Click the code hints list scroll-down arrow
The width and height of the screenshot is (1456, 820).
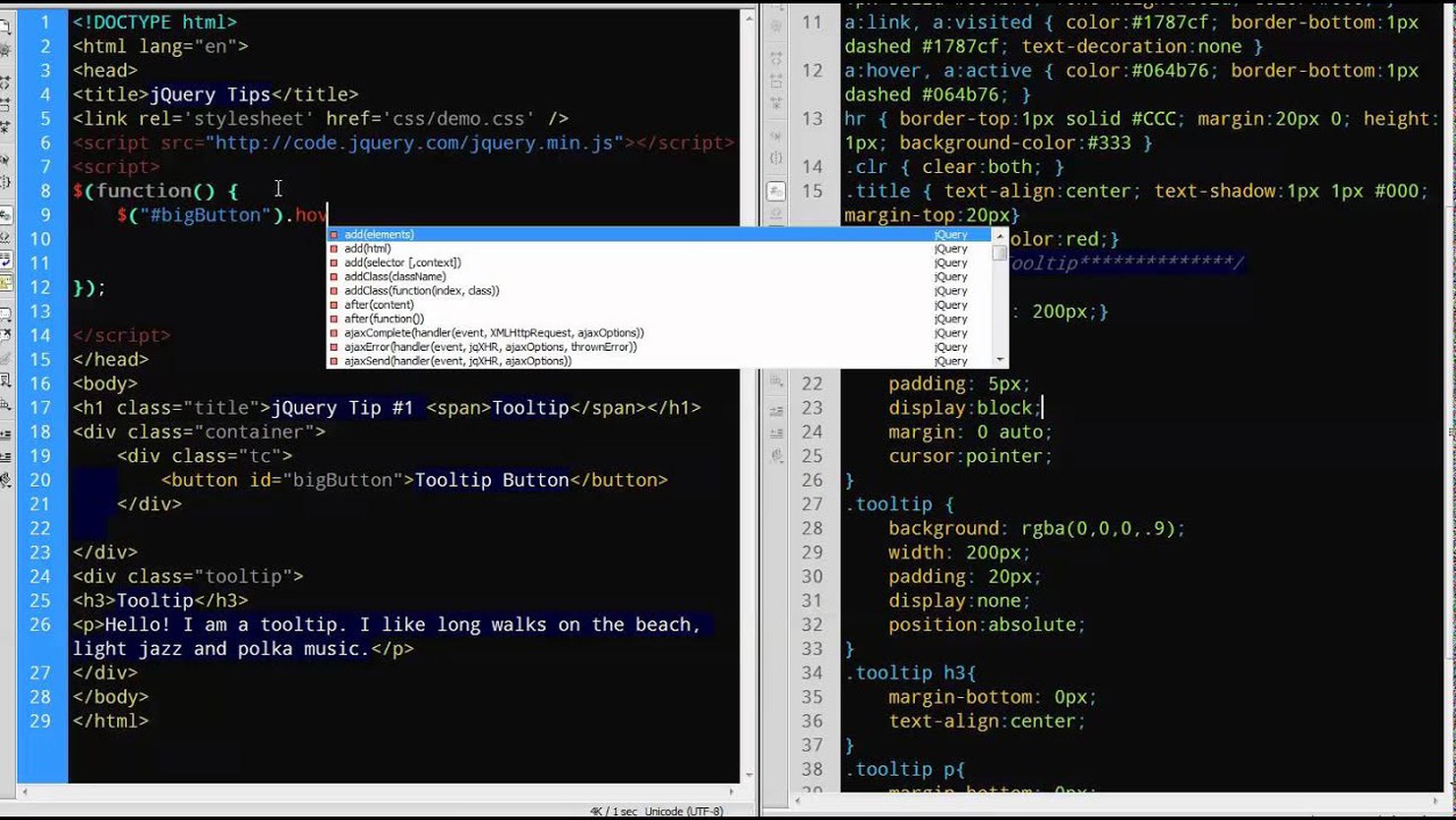click(x=1001, y=361)
